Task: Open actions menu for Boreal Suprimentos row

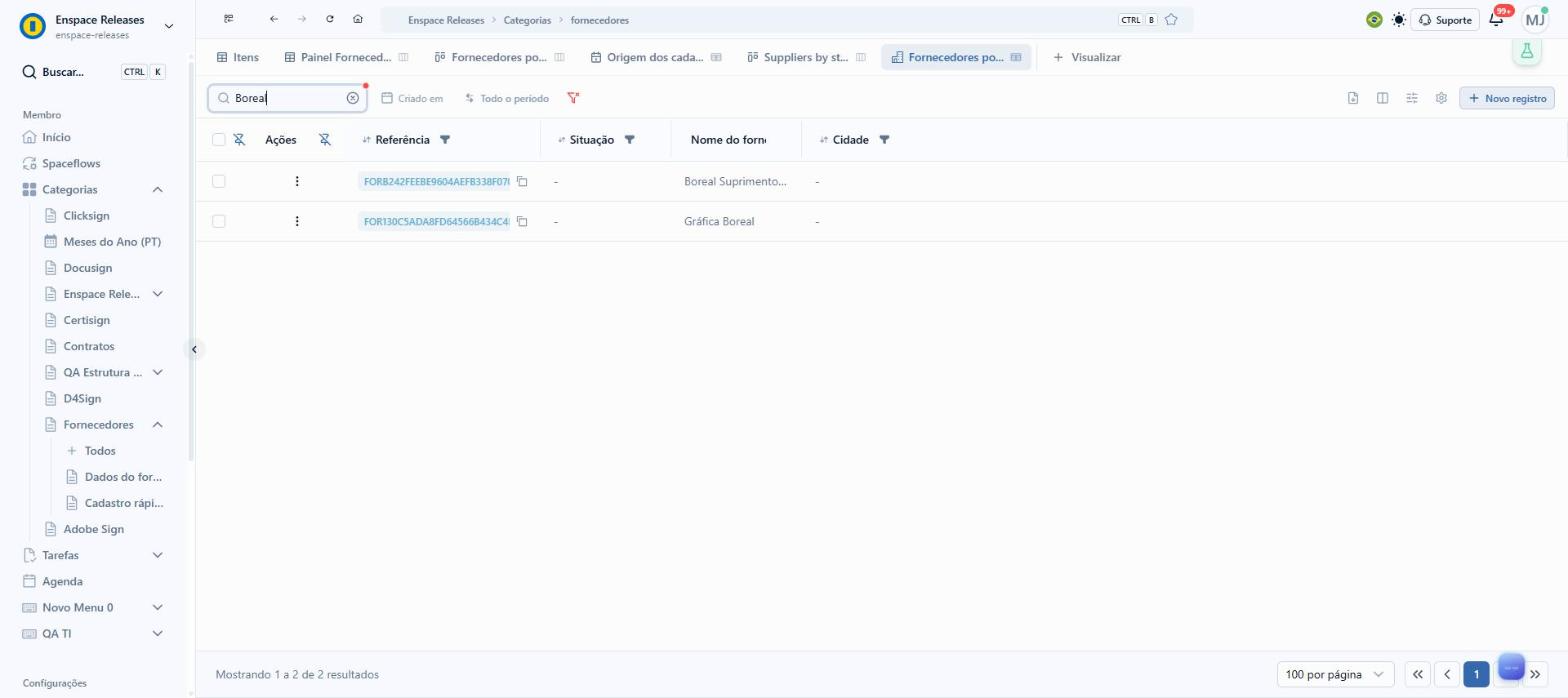Action: point(297,181)
